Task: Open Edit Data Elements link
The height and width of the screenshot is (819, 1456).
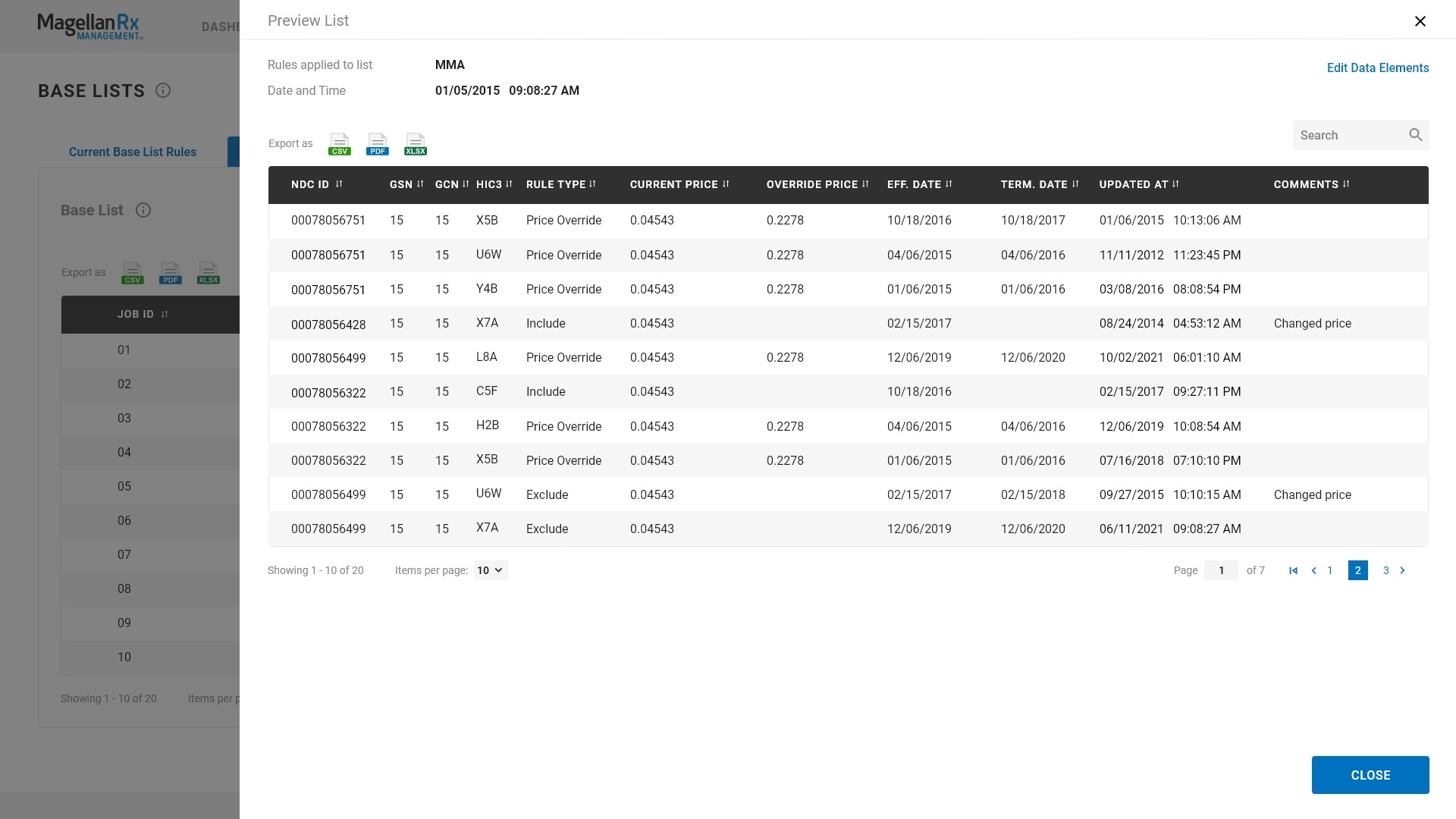Action: click(x=1377, y=68)
